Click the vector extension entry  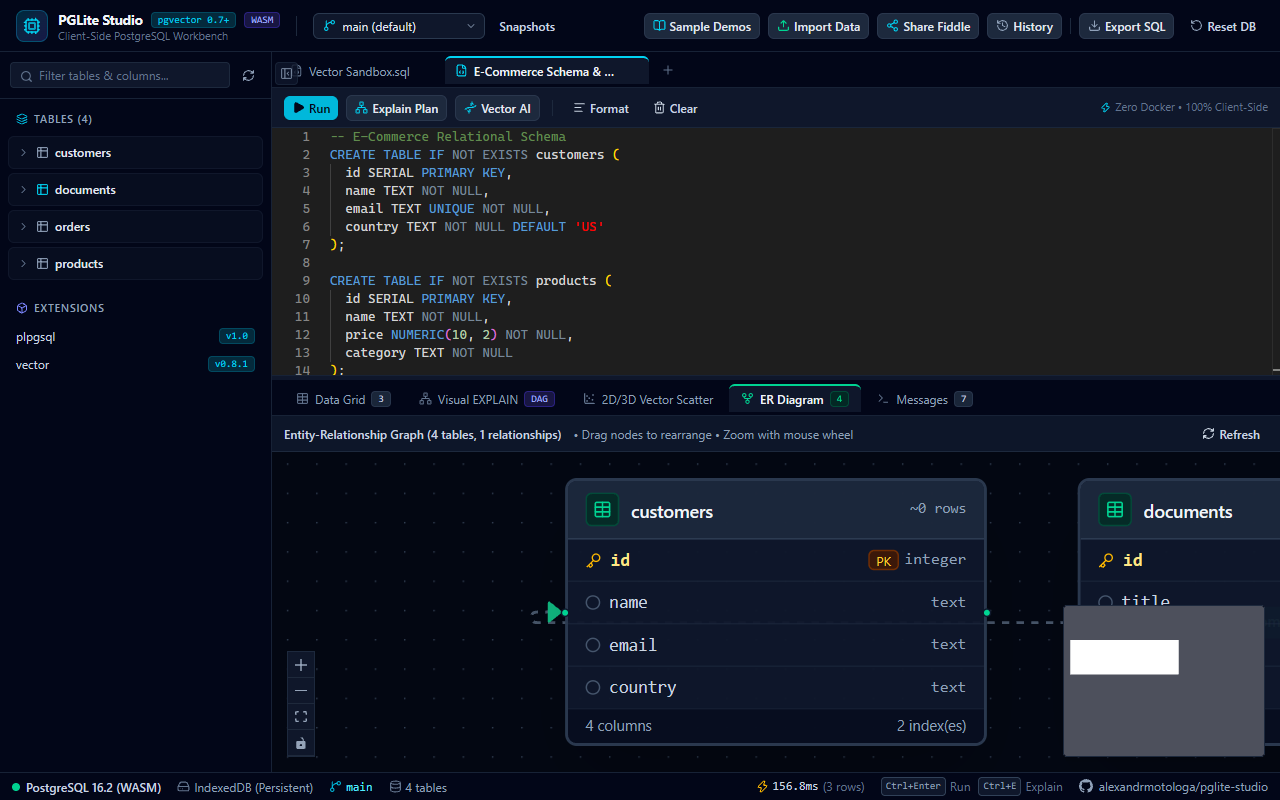click(x=136, y=365)
